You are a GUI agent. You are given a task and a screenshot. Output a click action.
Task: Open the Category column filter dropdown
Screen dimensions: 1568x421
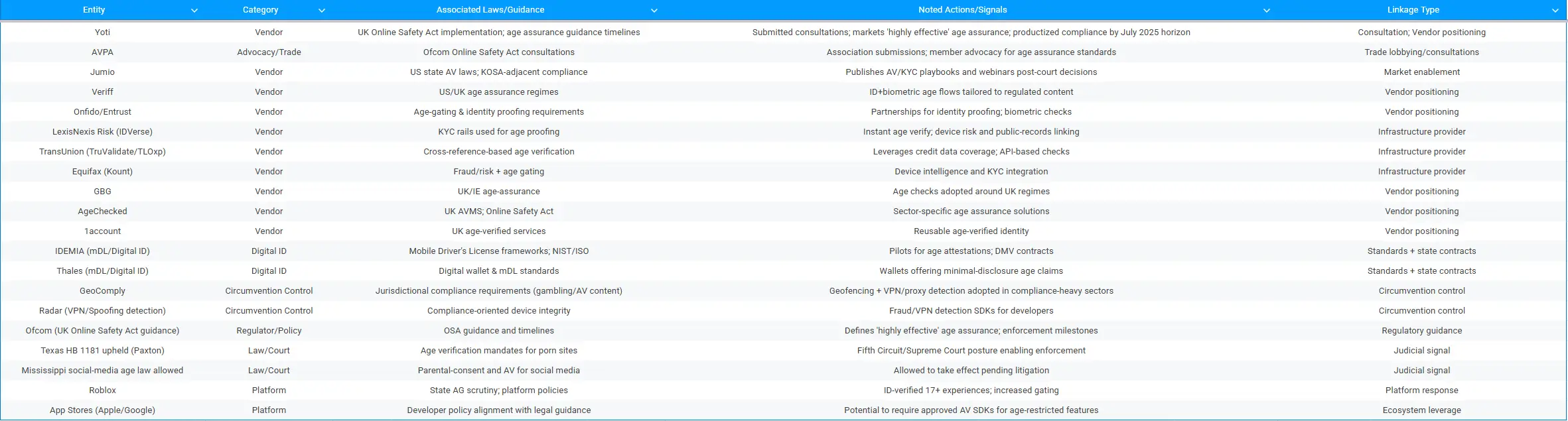coord(322,11)
